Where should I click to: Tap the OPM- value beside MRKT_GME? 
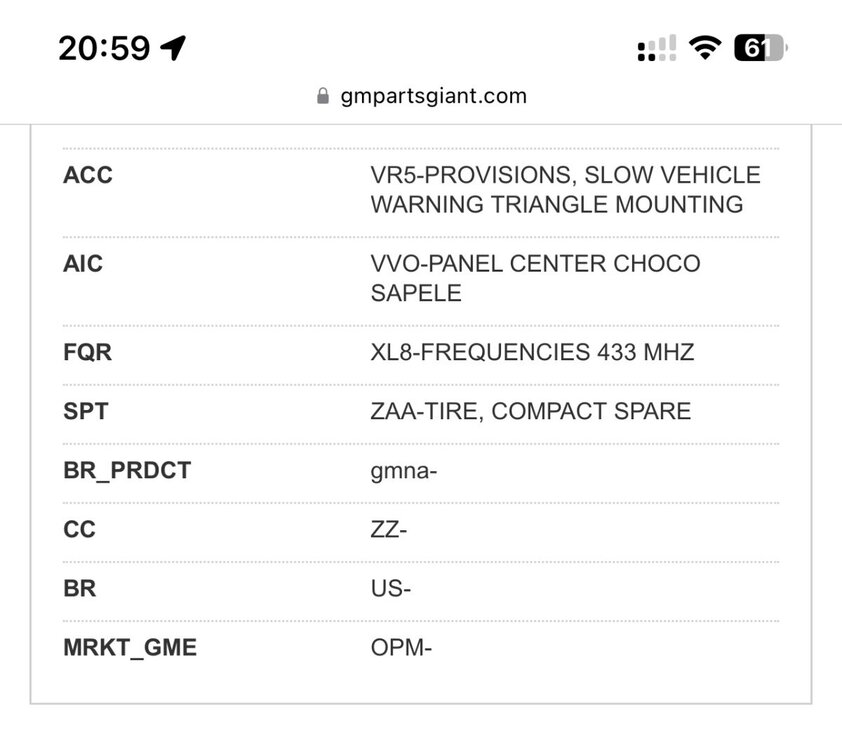click(401, 647)
